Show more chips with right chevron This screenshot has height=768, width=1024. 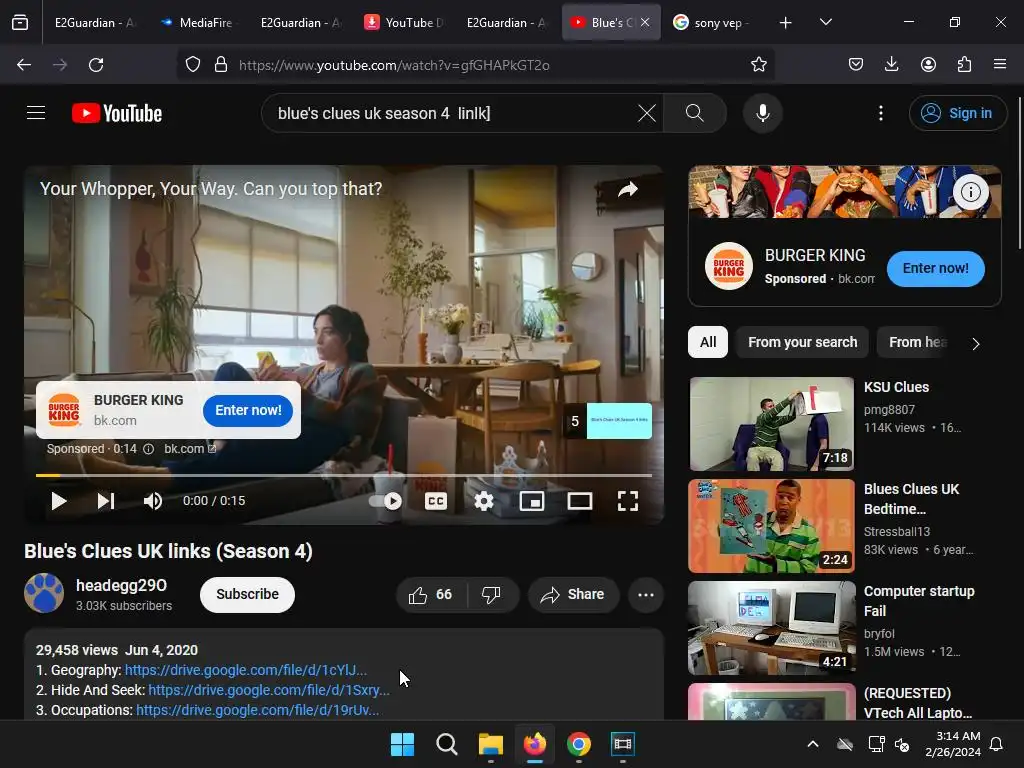coord(976,344)
